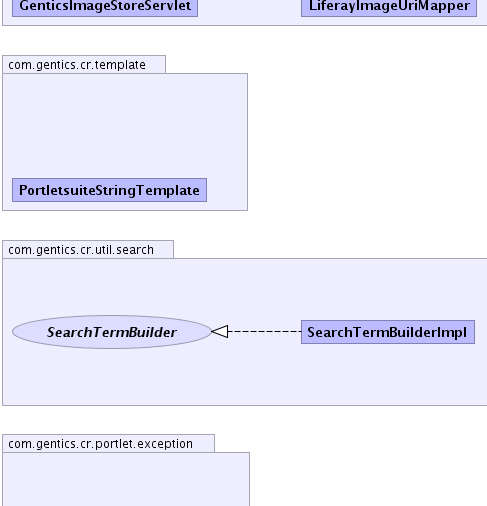Select the SearchTermBuilder interface ellipse
Viewport: 487px width, 506px height.
pyautogui.click(x=112, y=332)
